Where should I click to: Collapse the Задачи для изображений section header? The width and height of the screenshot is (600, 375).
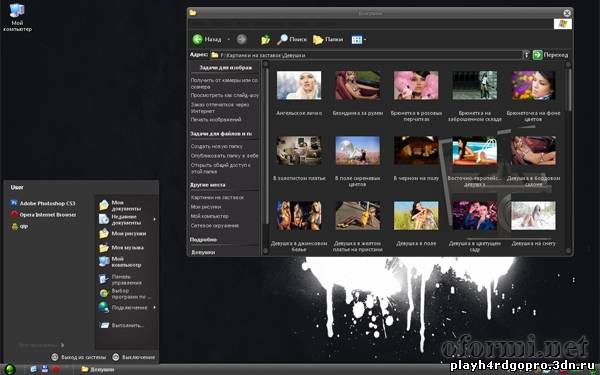tap(225, 67)
